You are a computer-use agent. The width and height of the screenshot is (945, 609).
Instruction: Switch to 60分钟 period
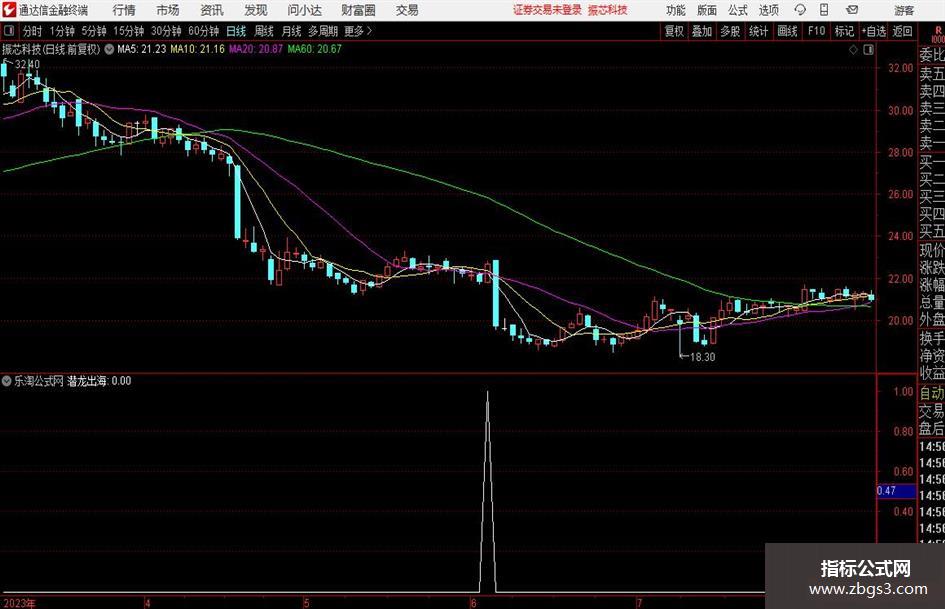tap(203, 31)
